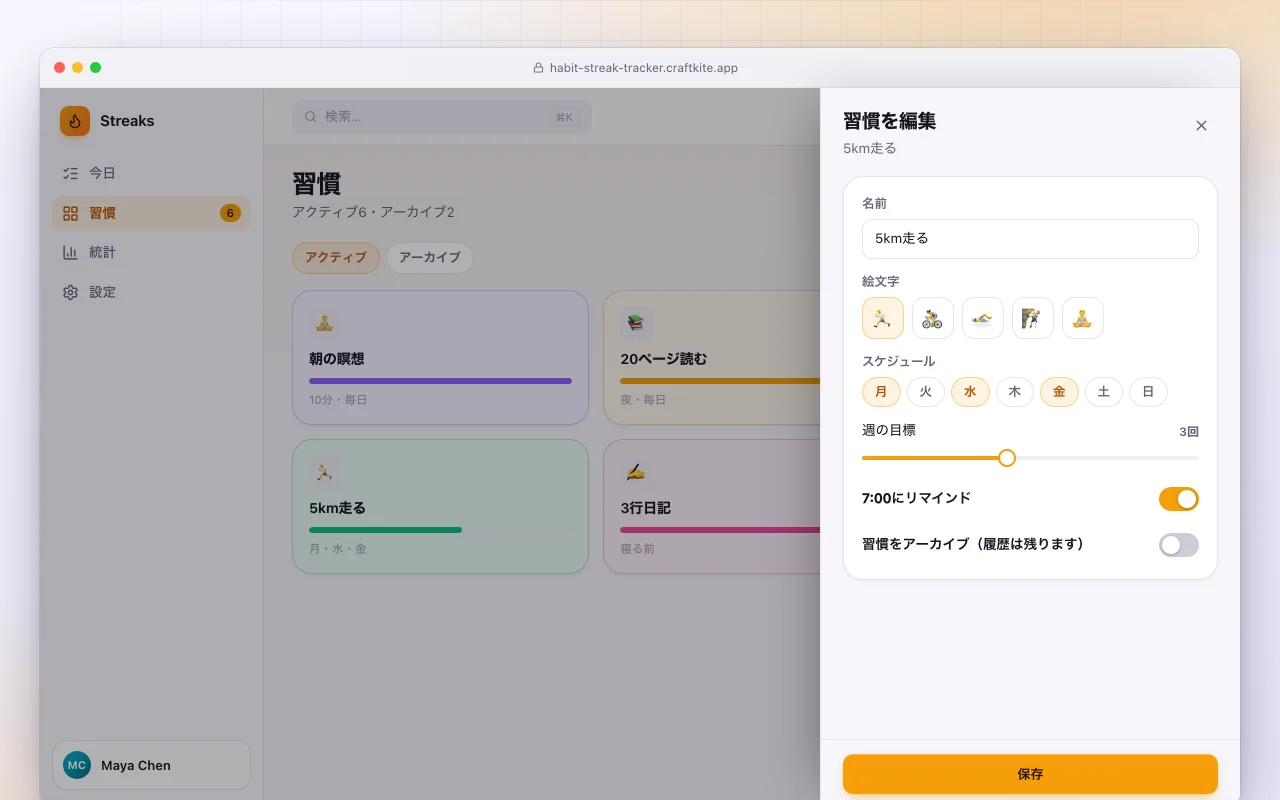Click the Streaks flame logo icon
This screenshot has width=1280, height=800.
coord(75,121)
